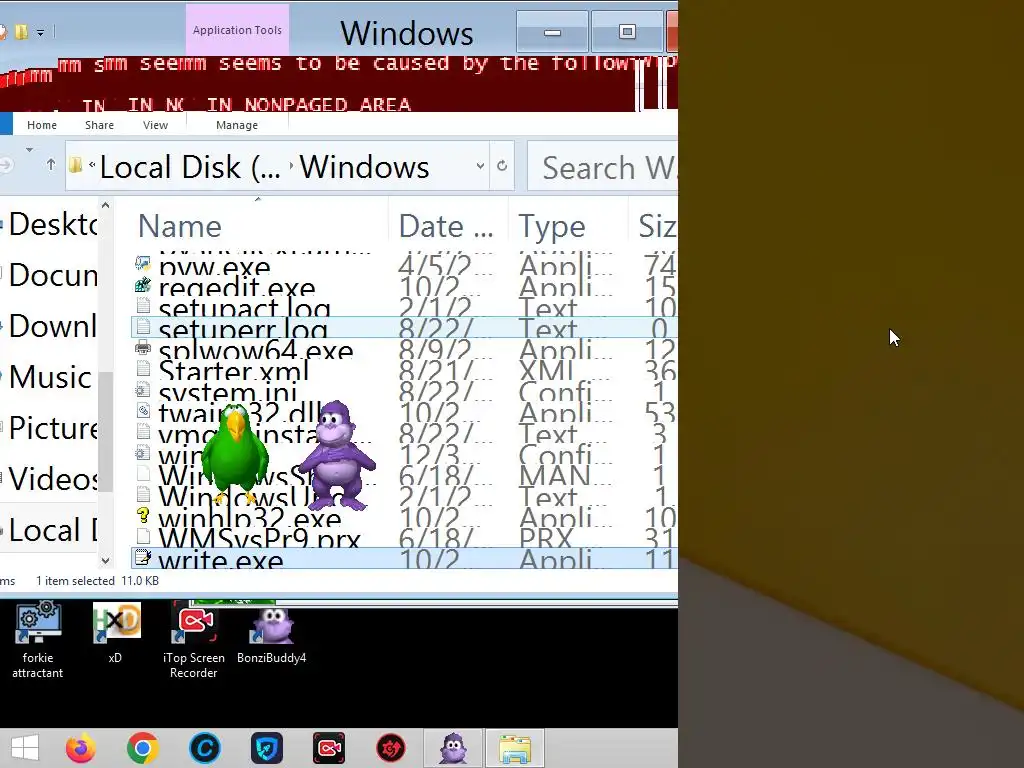
Task: Click the Windows breadcrumb segment
Action: pyautogui.click(x=364, y=167)
